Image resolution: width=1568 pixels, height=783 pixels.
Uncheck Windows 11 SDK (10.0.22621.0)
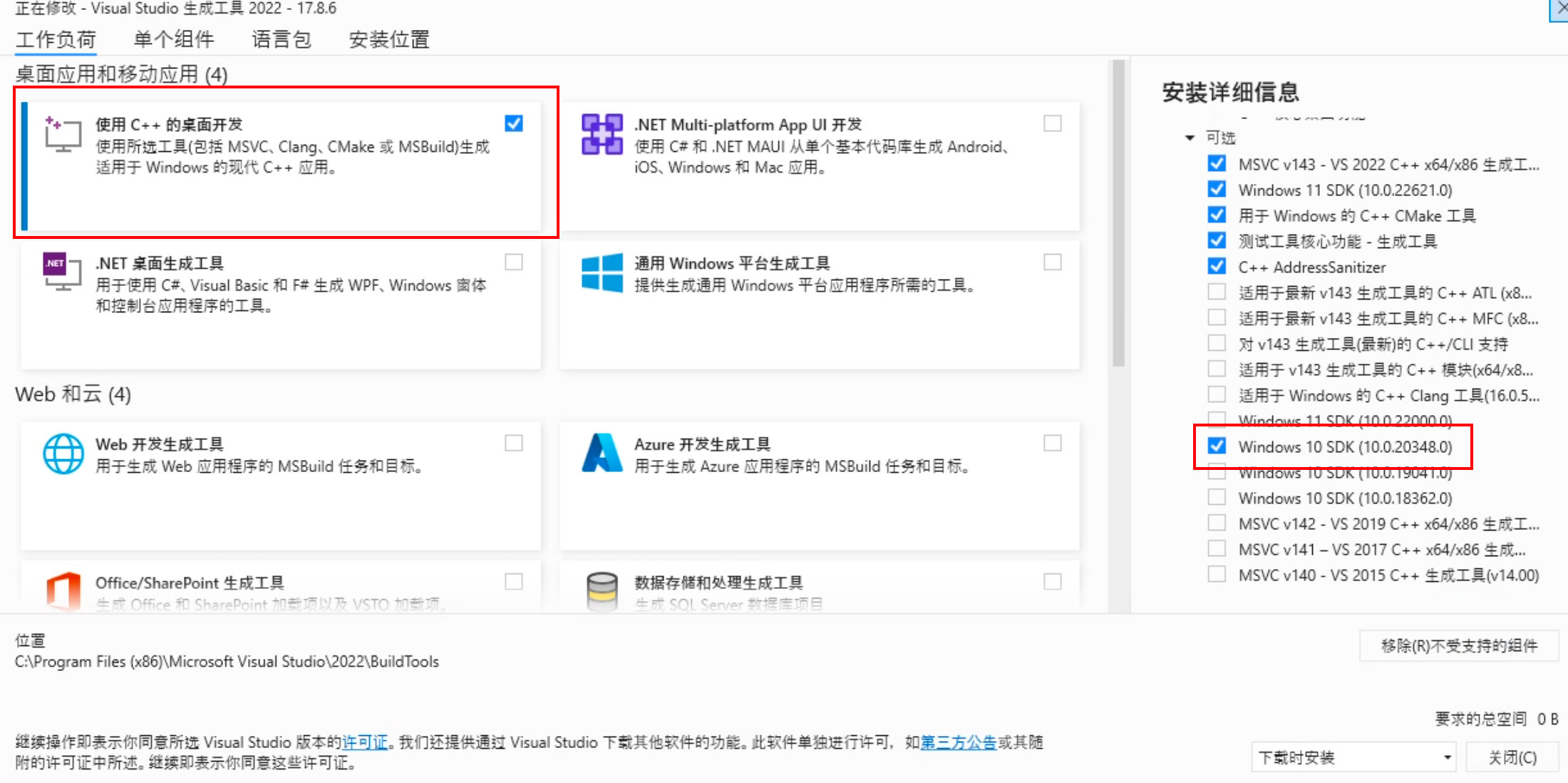pos(1217,189)
